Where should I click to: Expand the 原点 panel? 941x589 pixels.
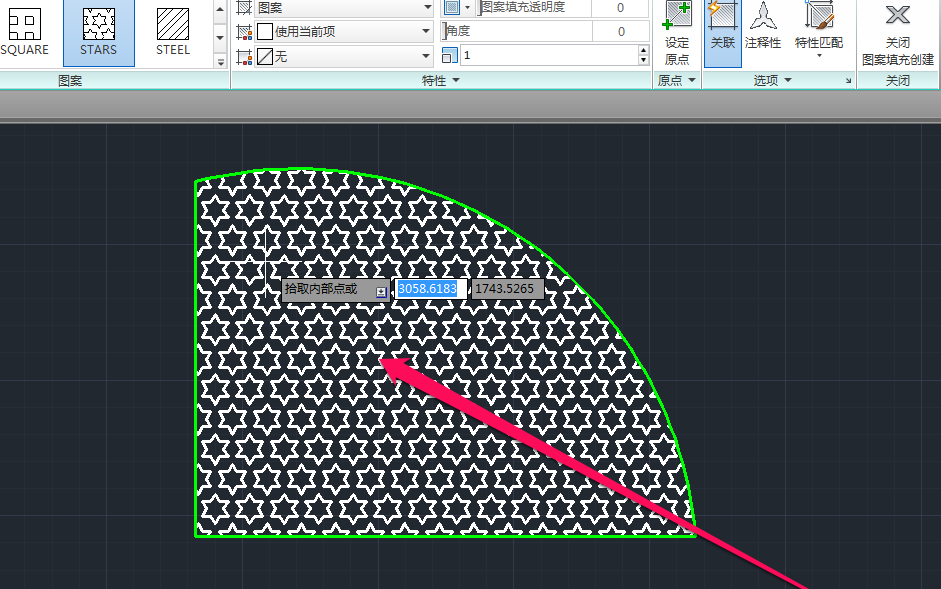coord(677,80)
